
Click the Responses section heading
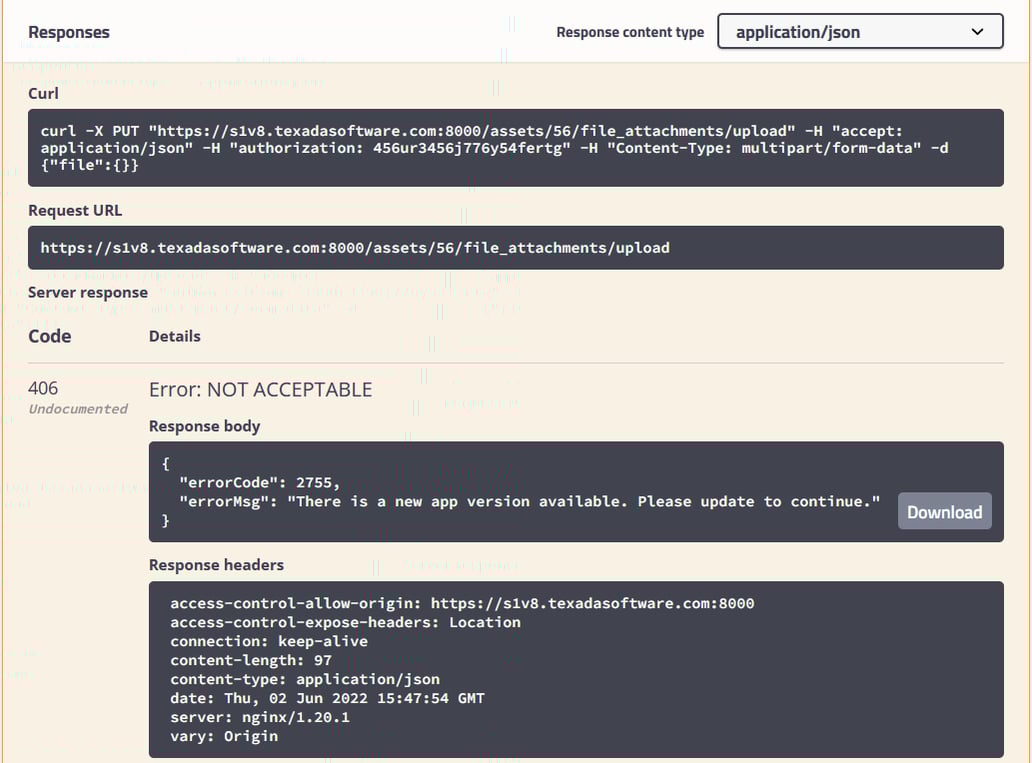(69, 32)
